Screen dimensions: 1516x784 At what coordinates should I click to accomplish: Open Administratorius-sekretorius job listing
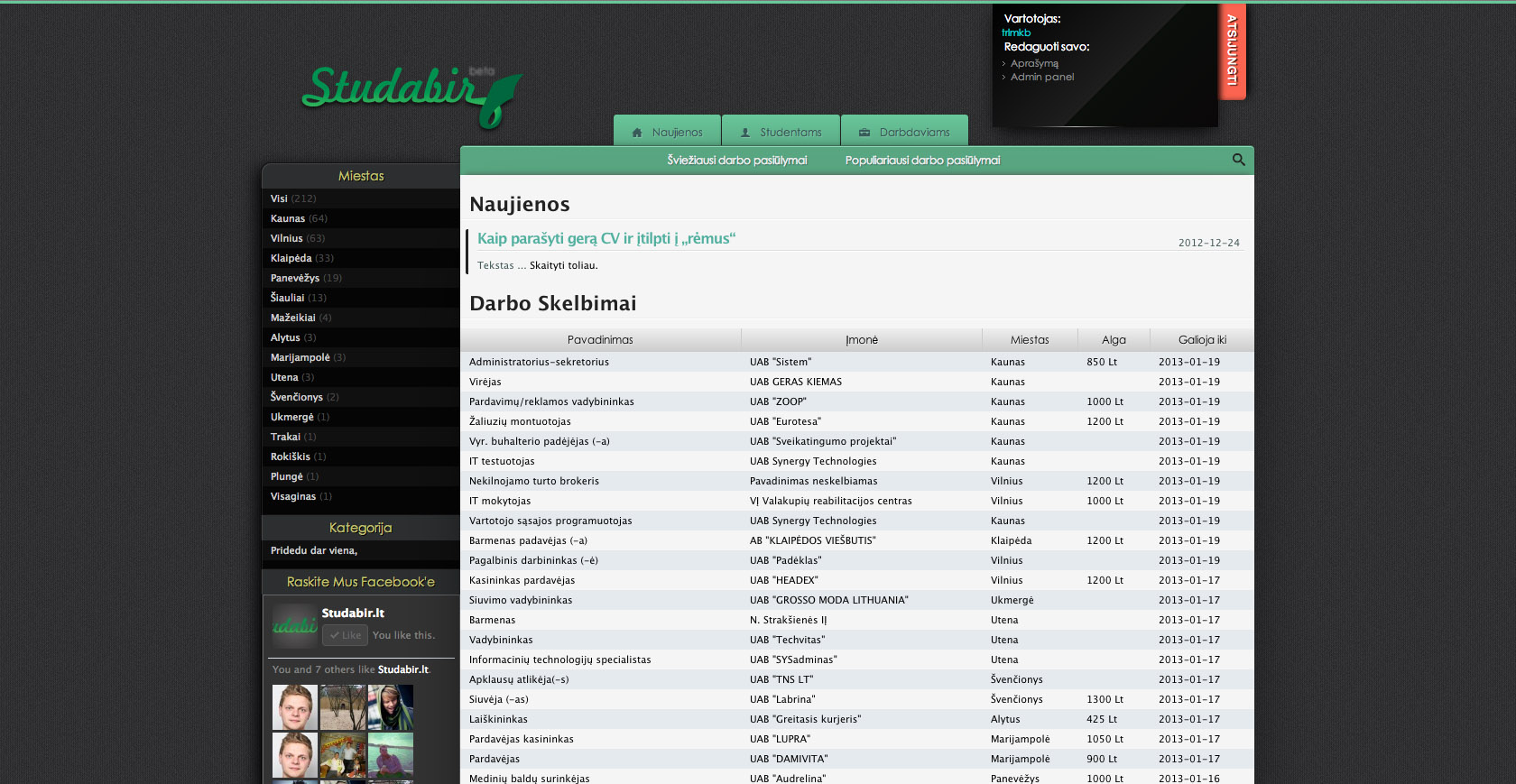(x=539, y=363)
